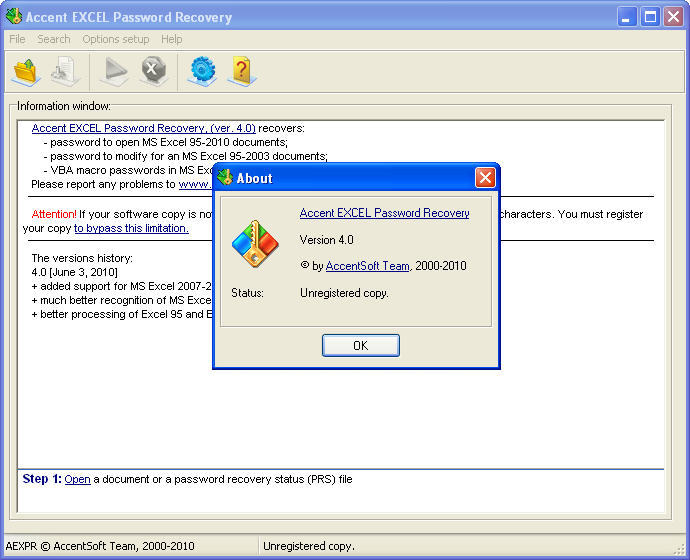Open options via the blue gear icon
The height and width of the screenshot is (560, 690).
[202, 72]
